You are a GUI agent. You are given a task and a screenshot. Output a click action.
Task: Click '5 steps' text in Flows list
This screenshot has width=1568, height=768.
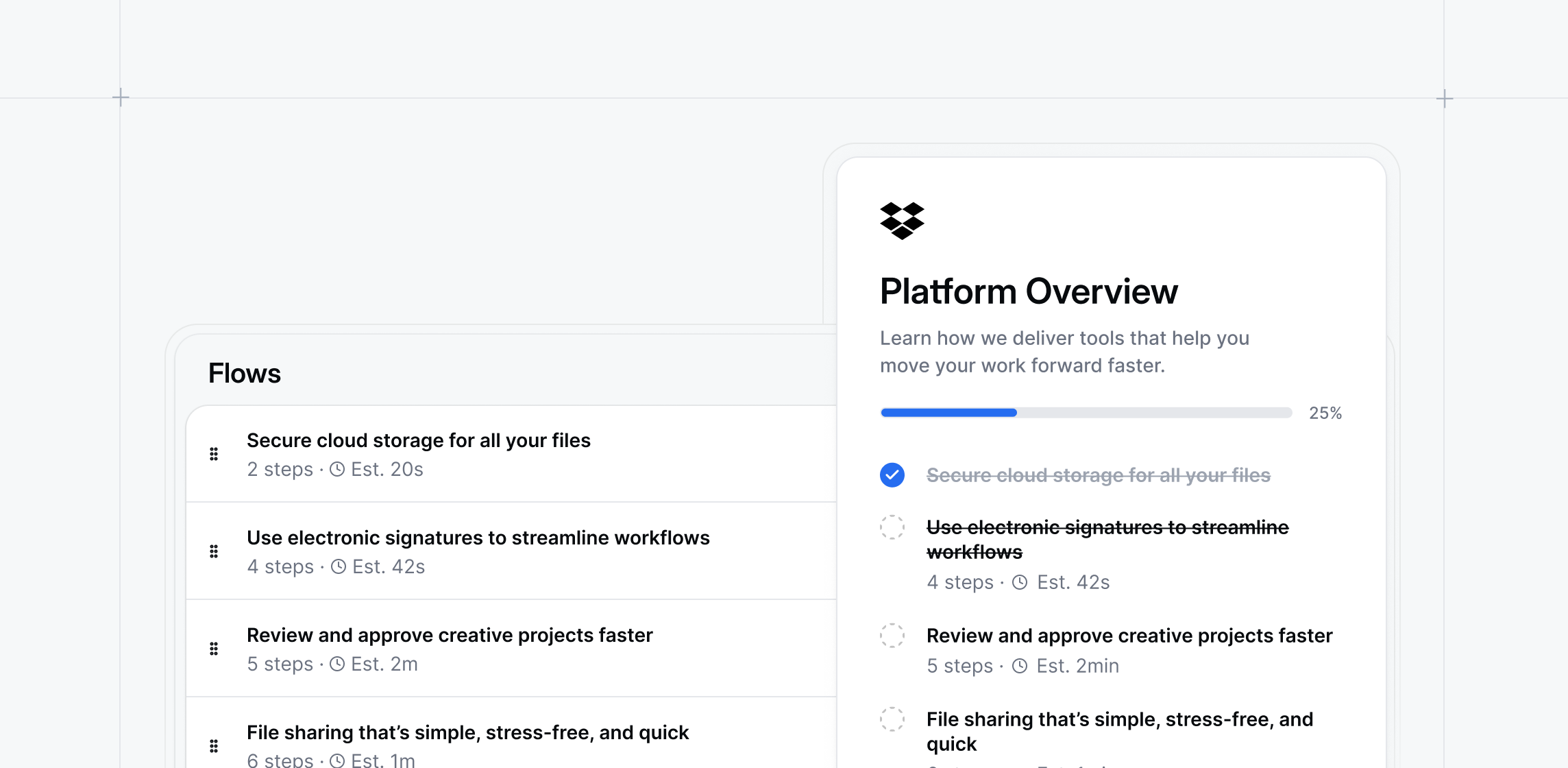(280, 664)
